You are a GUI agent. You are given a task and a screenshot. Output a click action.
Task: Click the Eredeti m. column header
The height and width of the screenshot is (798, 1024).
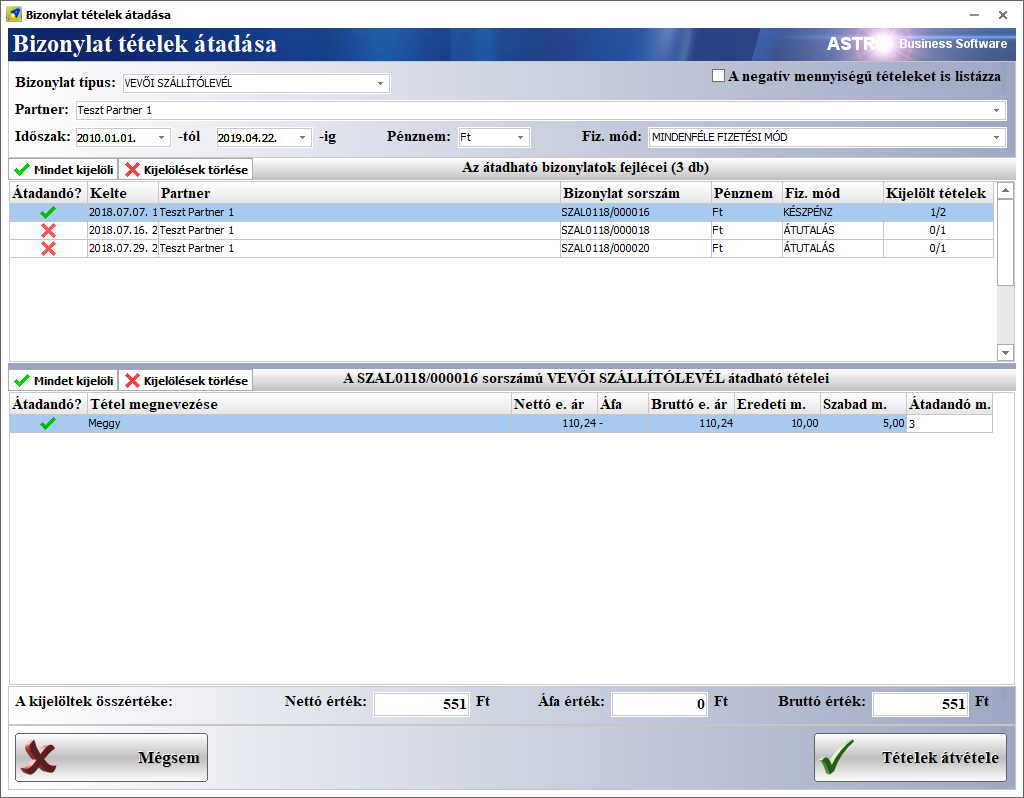(x=777, y=404)
